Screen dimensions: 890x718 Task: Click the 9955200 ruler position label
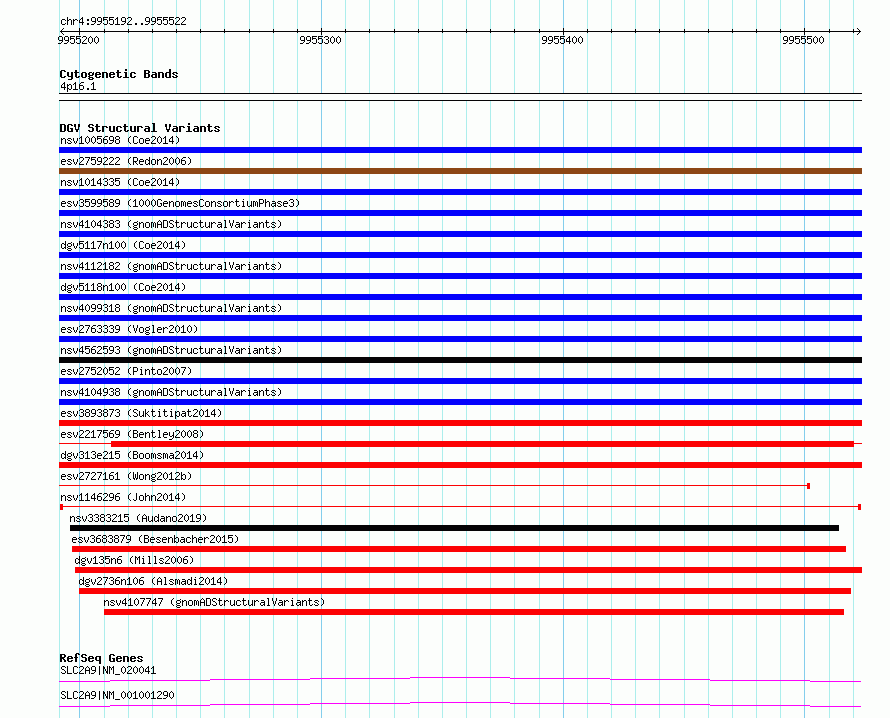tap(78, 40)
